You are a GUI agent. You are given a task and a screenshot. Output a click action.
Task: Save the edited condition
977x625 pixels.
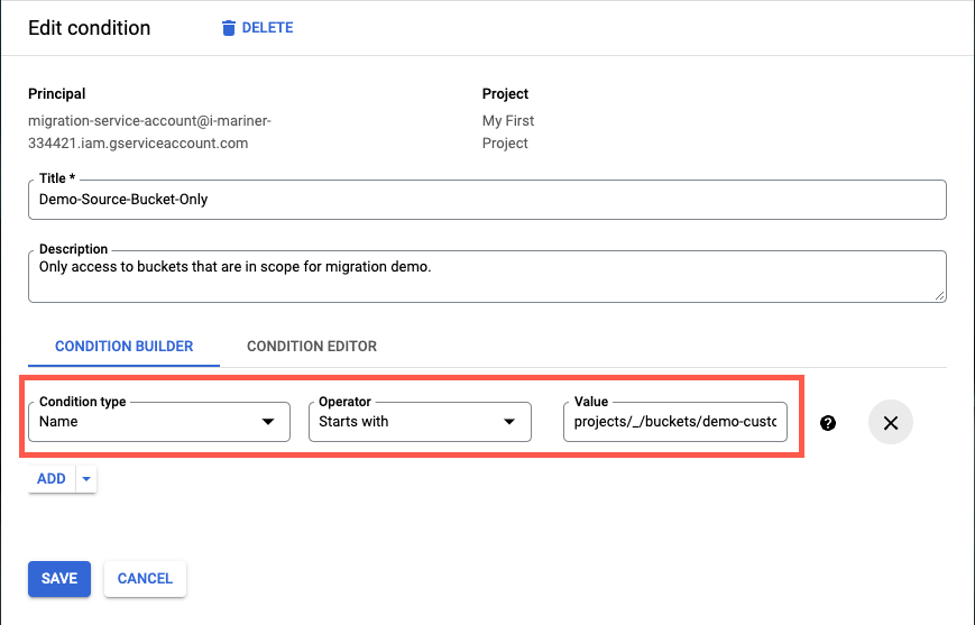tap(59, 578)
